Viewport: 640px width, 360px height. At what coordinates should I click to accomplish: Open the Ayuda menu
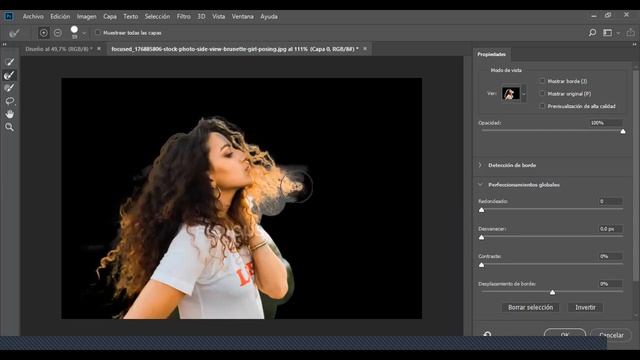tap(269, 16)
